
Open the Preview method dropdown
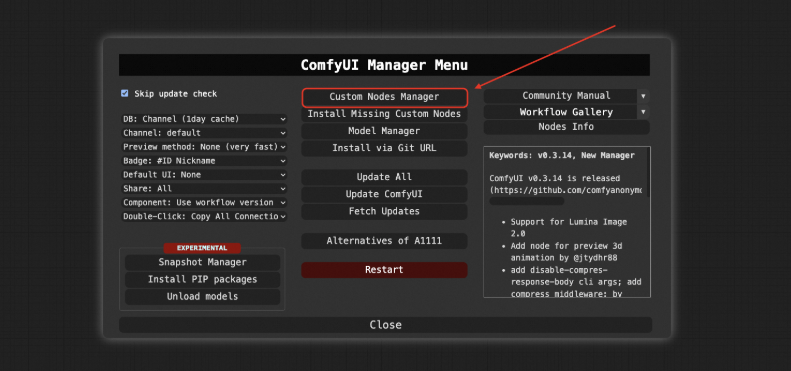[x=204, y=147]
